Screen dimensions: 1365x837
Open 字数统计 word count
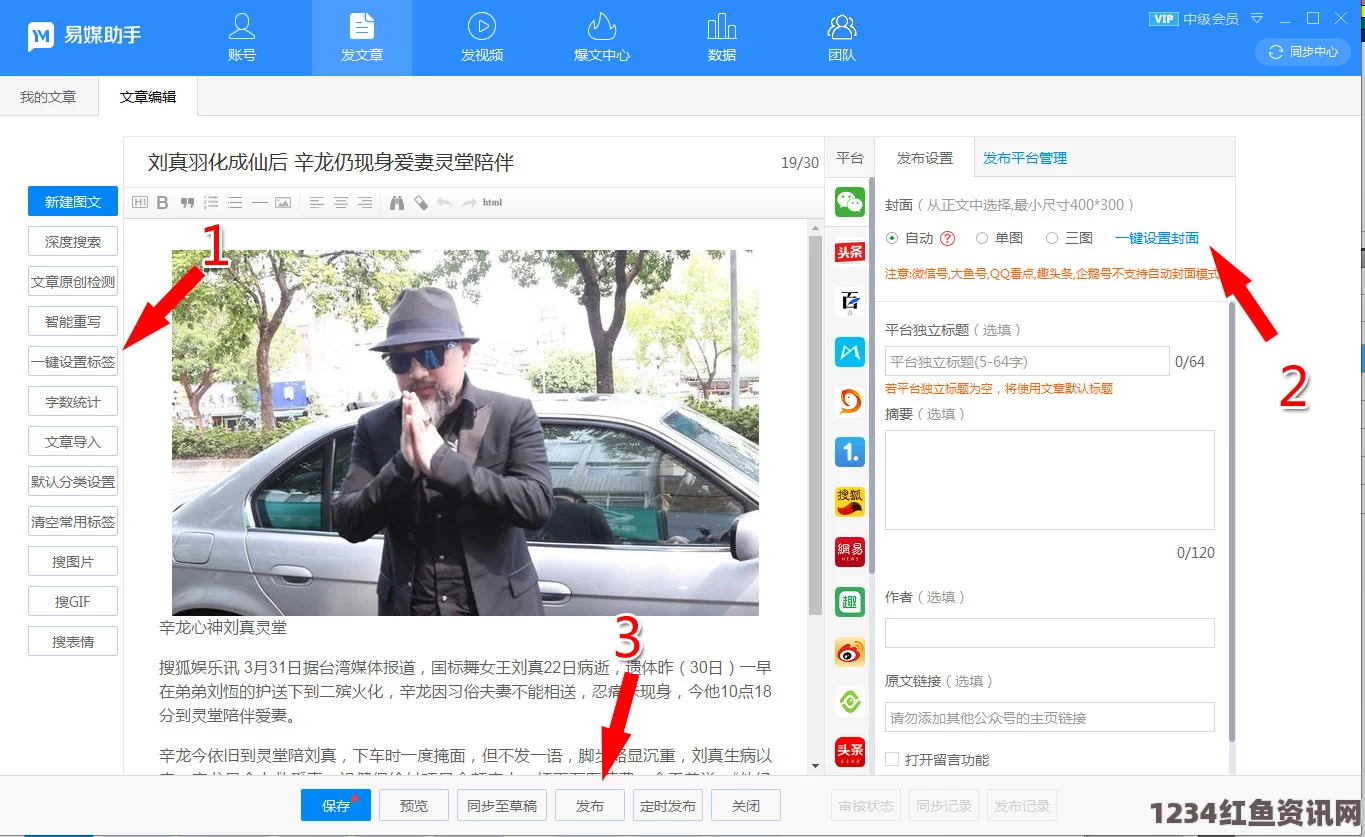coord(73,401)
